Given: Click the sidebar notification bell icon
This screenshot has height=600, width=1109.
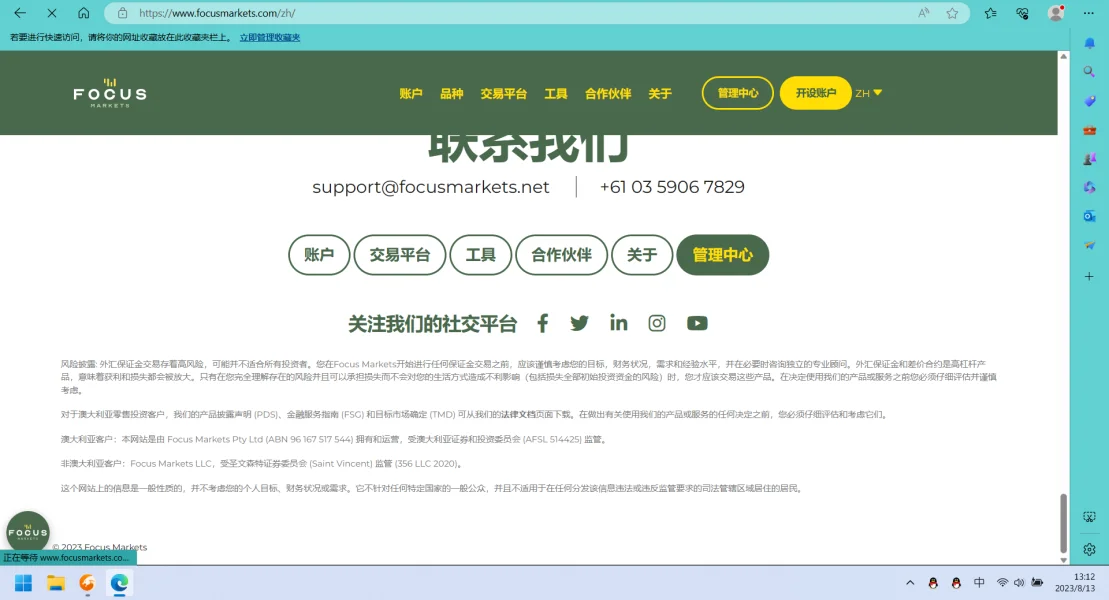Looking at the screenshot, I should tap(1089, 43).
